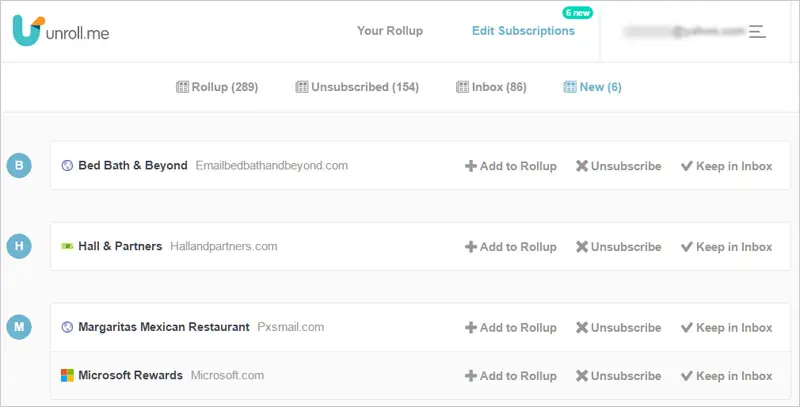Click Margaritas Mexican Restaurant globe icon
The image size is (800, 407).
coord(67,327)
